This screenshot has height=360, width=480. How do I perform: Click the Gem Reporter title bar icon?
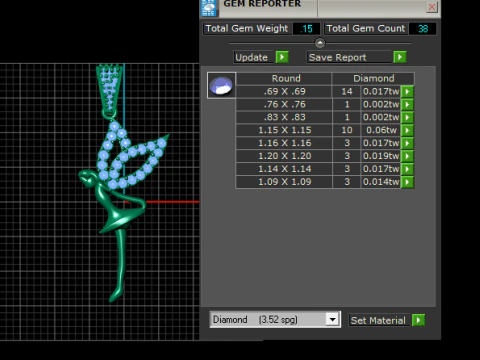[209, 7]
